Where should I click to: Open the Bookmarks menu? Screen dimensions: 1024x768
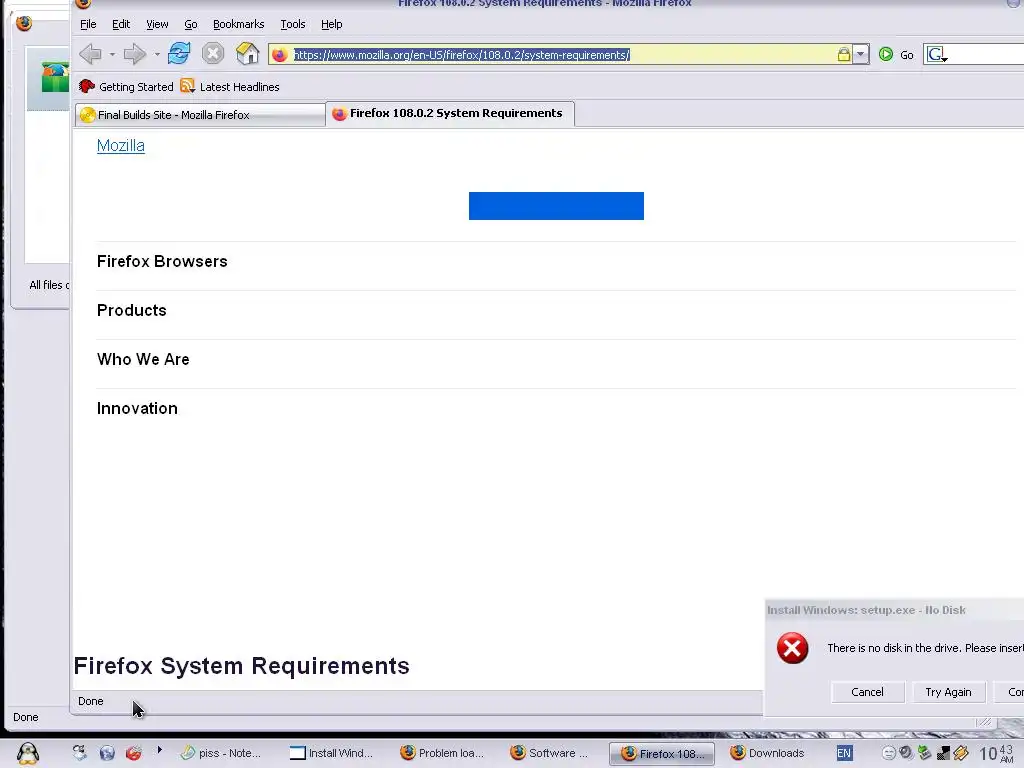238,24
